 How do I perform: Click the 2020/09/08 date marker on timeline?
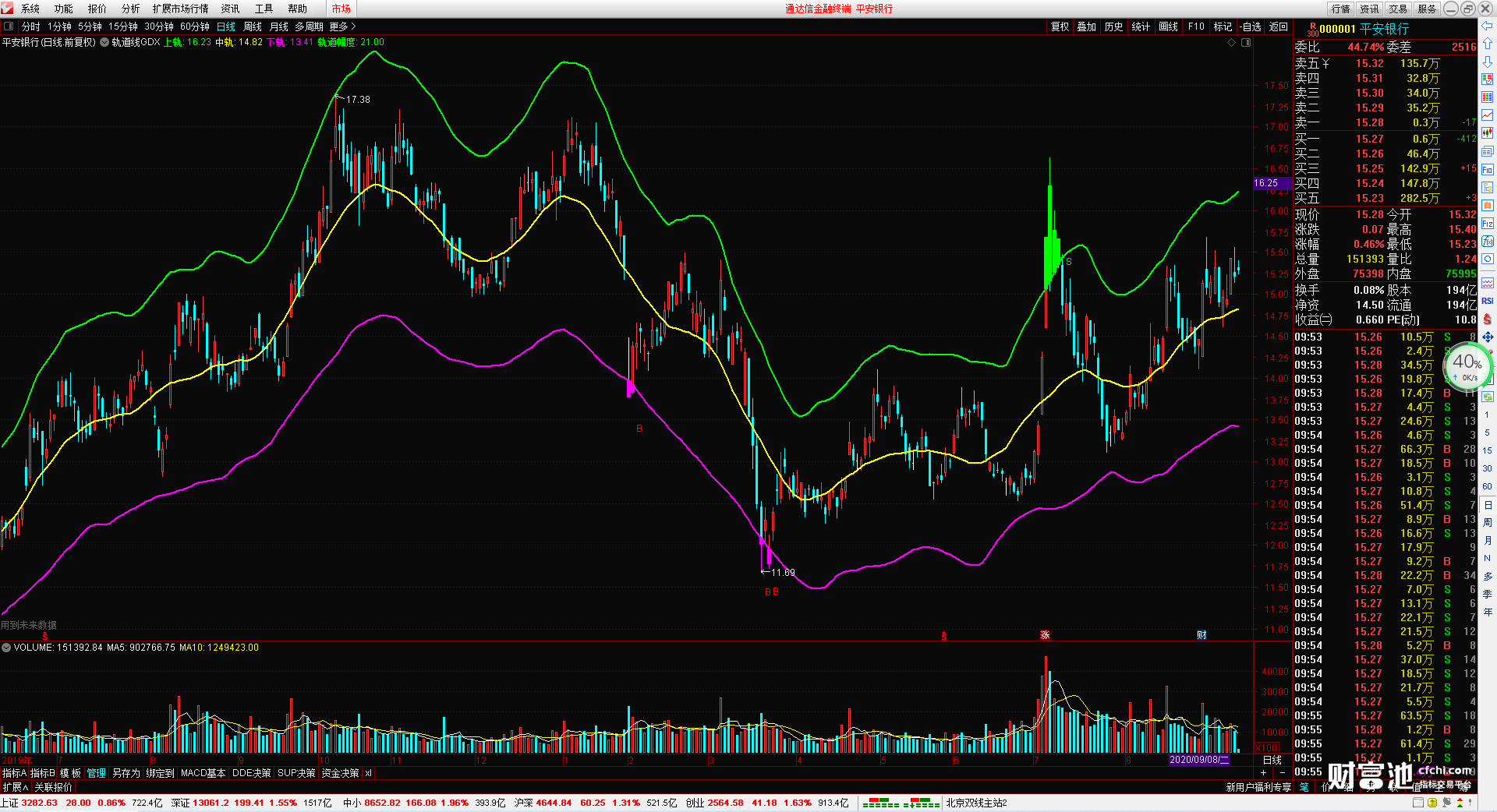[x=1199, y=760]
